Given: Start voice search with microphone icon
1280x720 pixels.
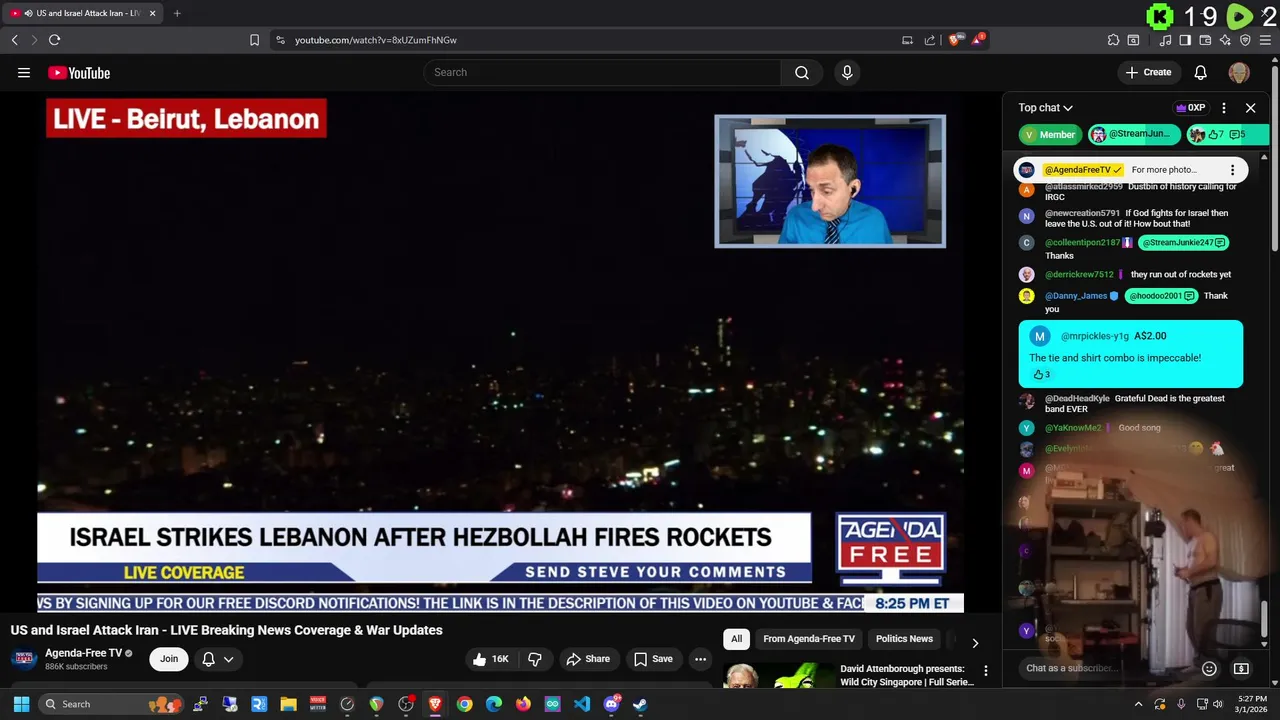Looking at the screenshot, I should click(847, 72).
